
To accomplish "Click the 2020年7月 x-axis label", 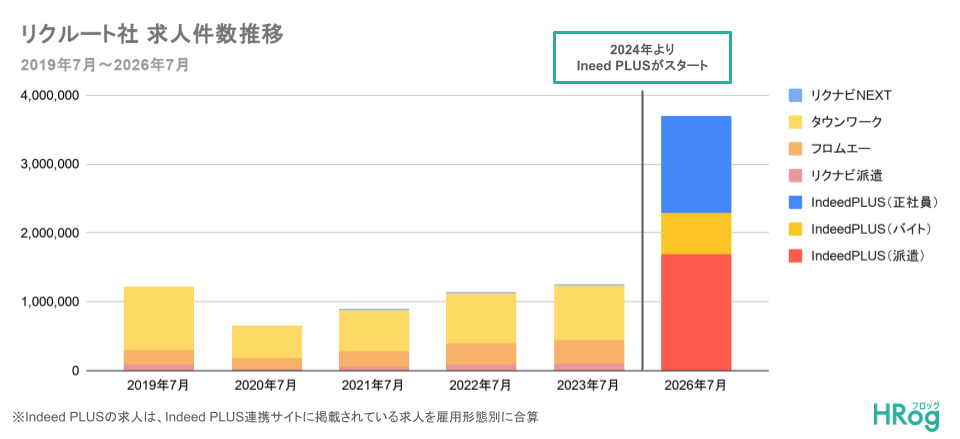I will [x=266, y=386].
